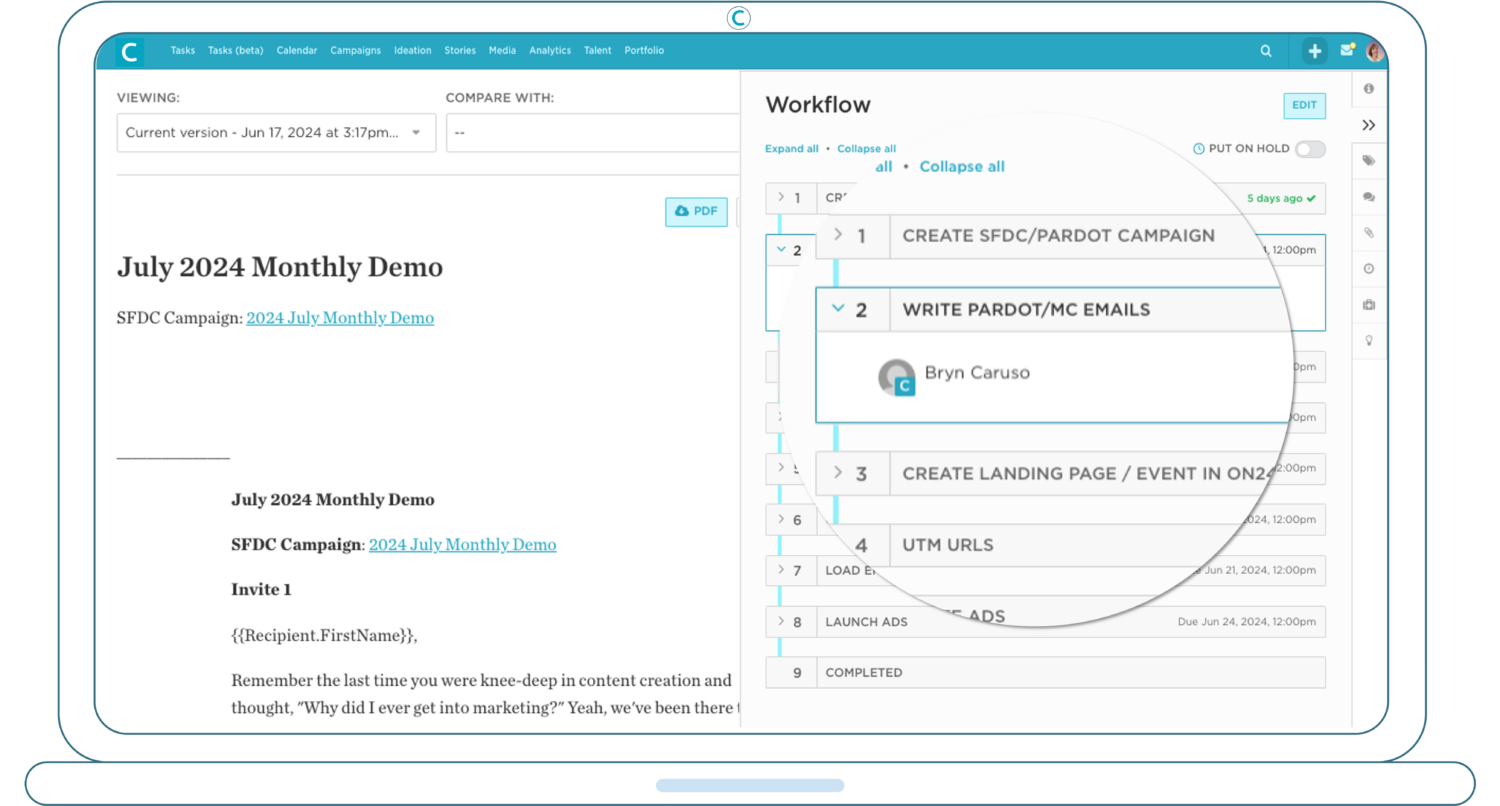Download the document with PDF button
This screenshot has height=806, width=1500.
(x=696, y=211)
